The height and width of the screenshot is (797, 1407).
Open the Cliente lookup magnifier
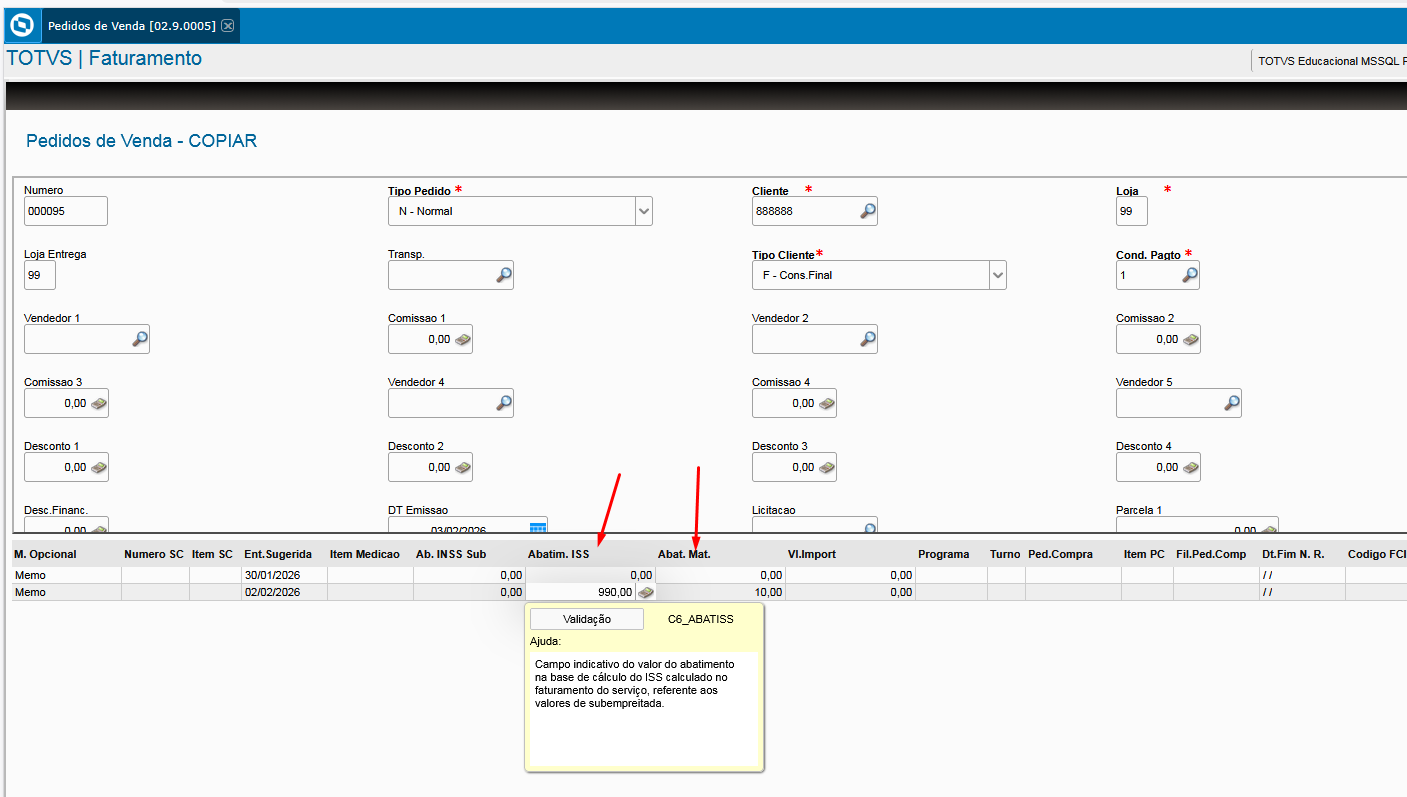868,211
